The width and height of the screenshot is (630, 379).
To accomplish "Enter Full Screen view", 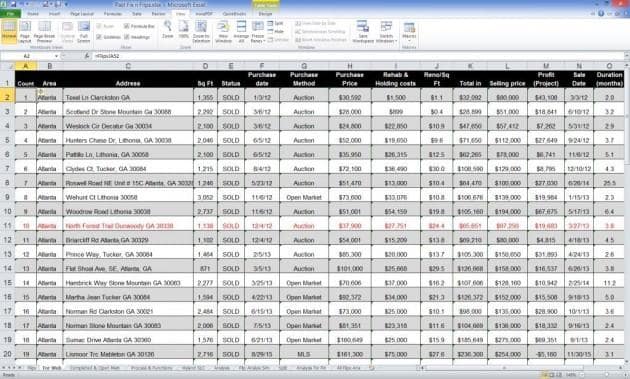I will click(84, 31).
